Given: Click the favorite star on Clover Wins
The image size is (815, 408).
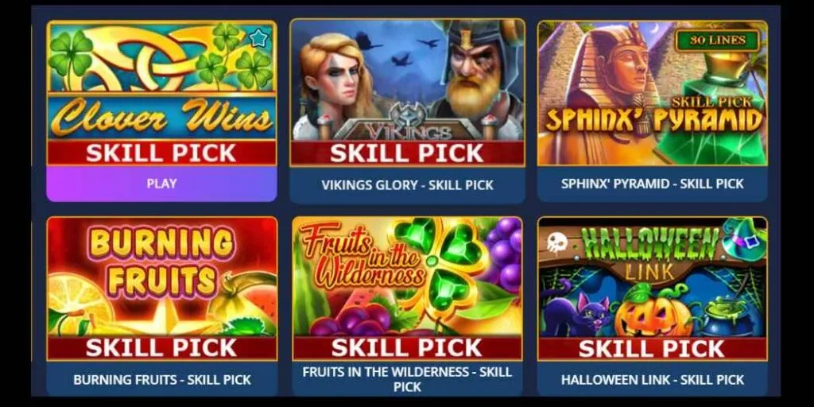Looking at the screenshot, I should [x=258, y=38].
